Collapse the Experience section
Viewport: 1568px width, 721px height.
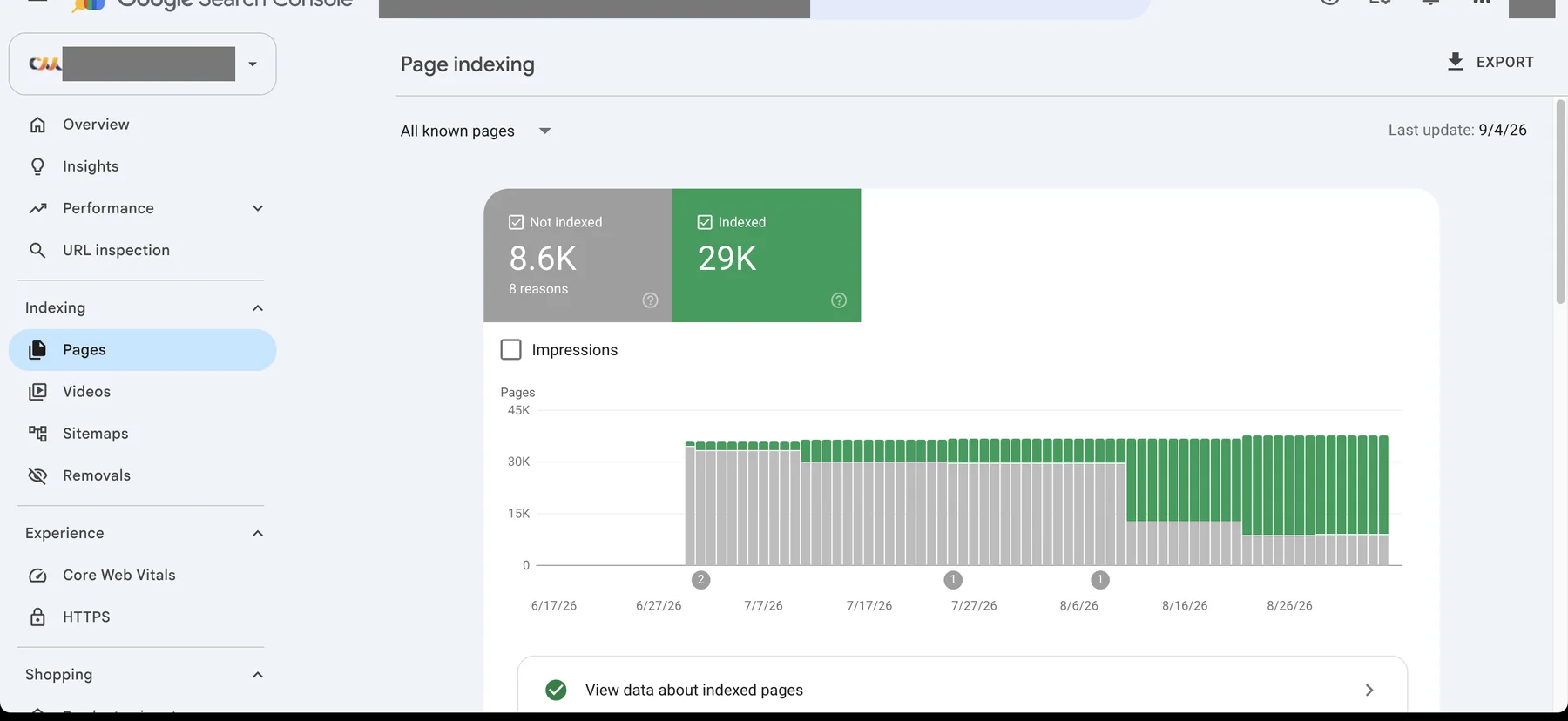click(258, 533)
